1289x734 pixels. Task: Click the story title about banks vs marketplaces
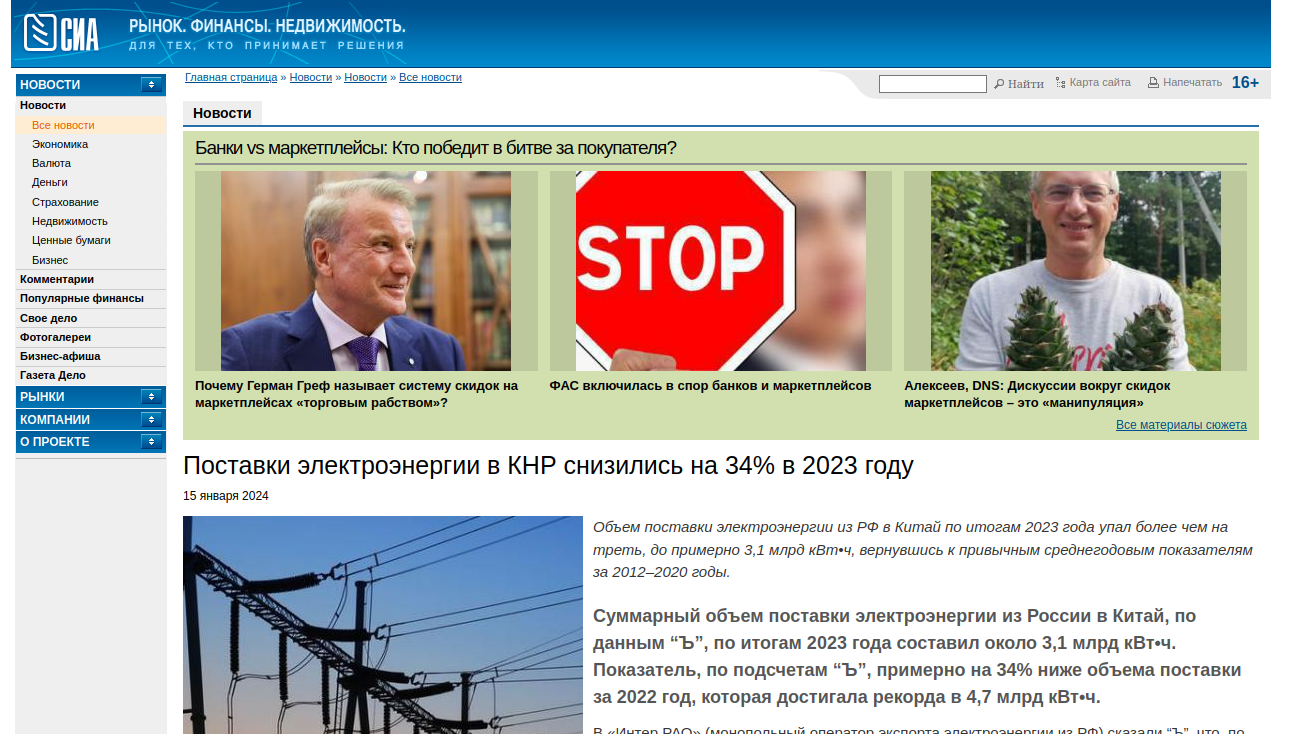436,148
